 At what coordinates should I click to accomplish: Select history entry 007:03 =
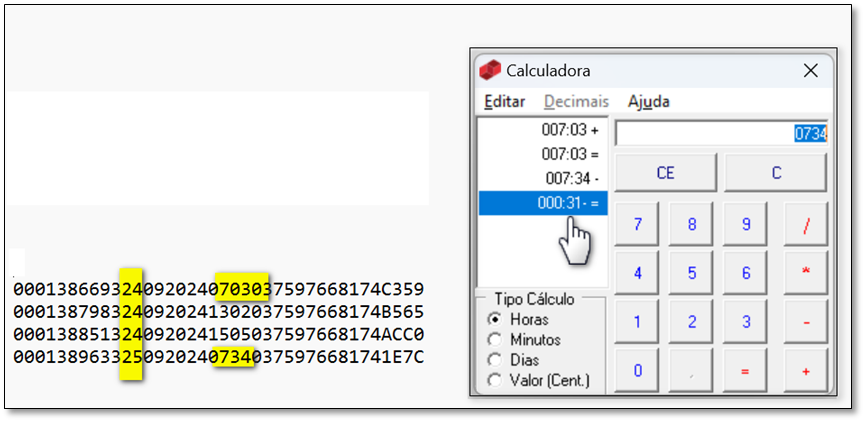click(543, 154)
